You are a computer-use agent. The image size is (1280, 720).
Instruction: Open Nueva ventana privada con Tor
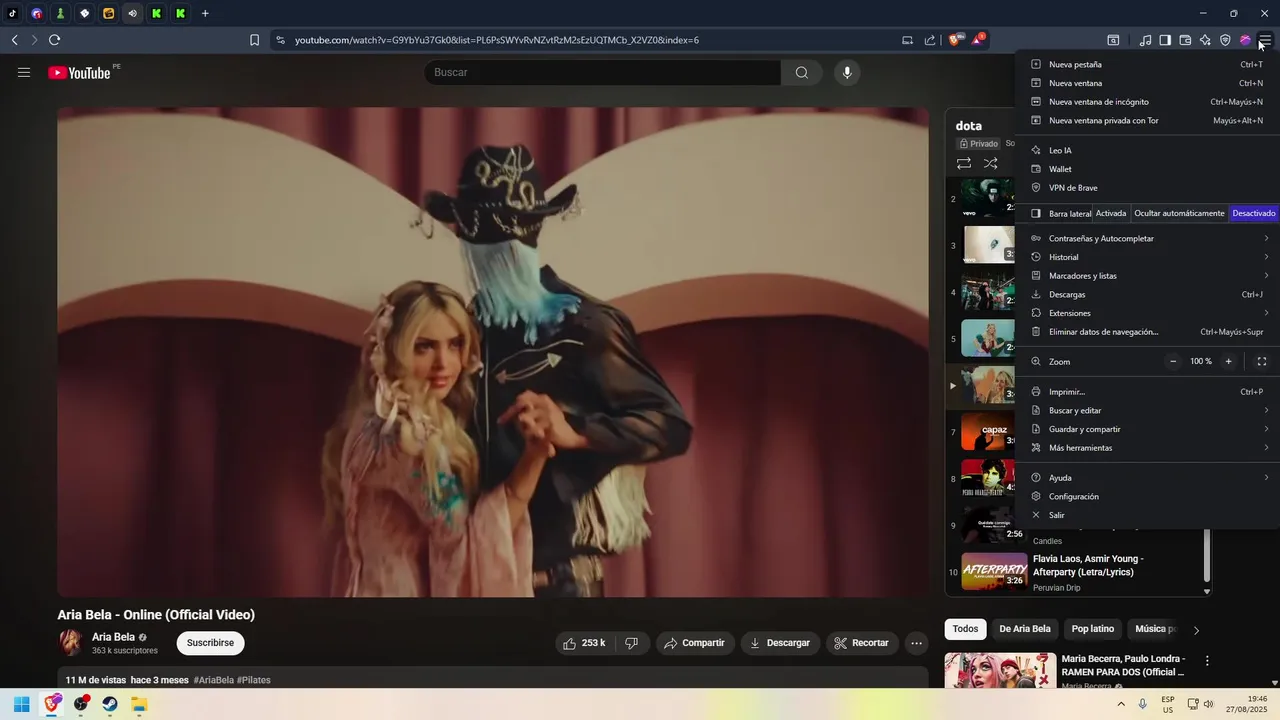coord(1147,121)
